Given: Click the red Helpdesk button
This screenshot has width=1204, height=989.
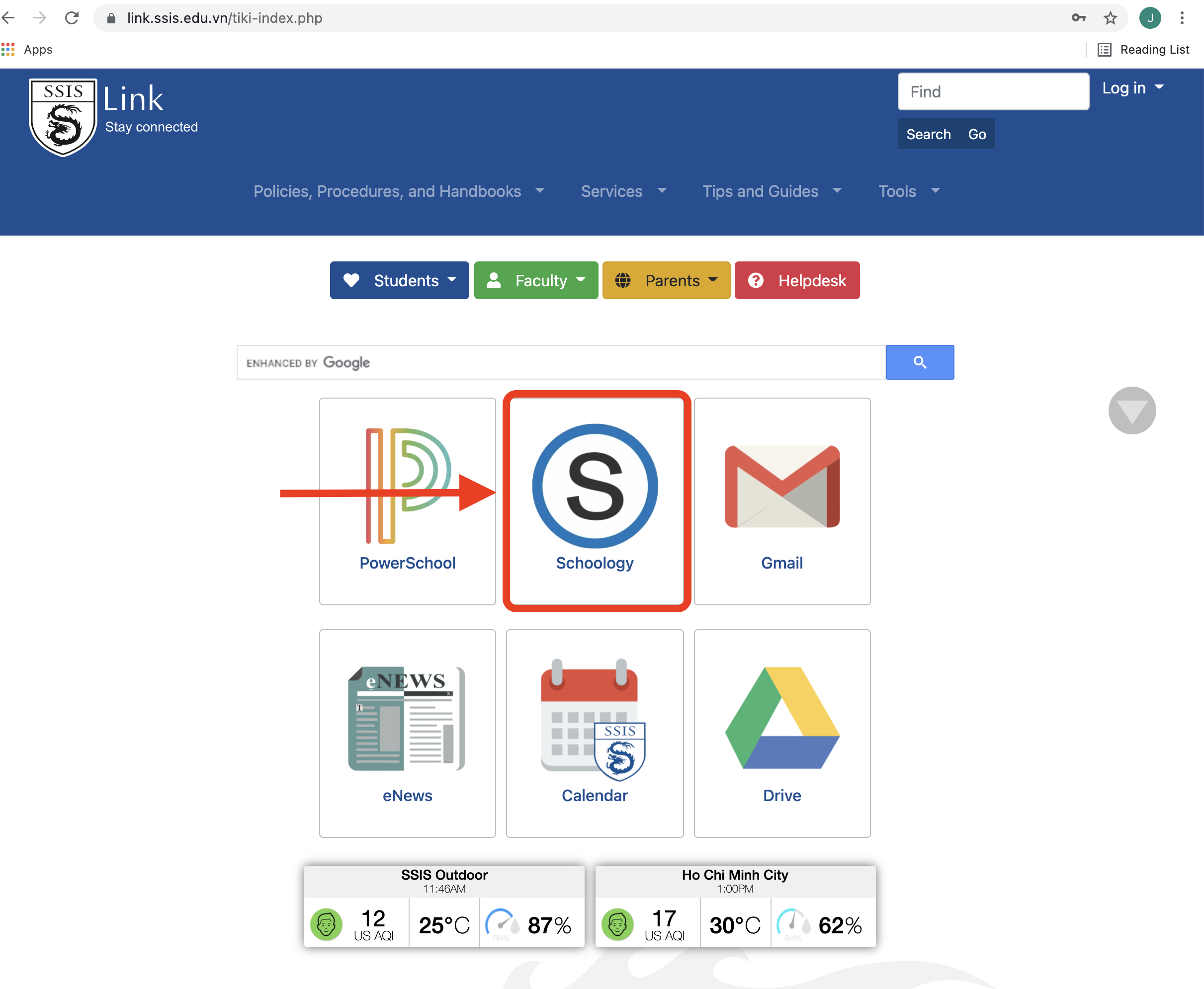Looking at the screenshot, I should click(x=796, y=280).
